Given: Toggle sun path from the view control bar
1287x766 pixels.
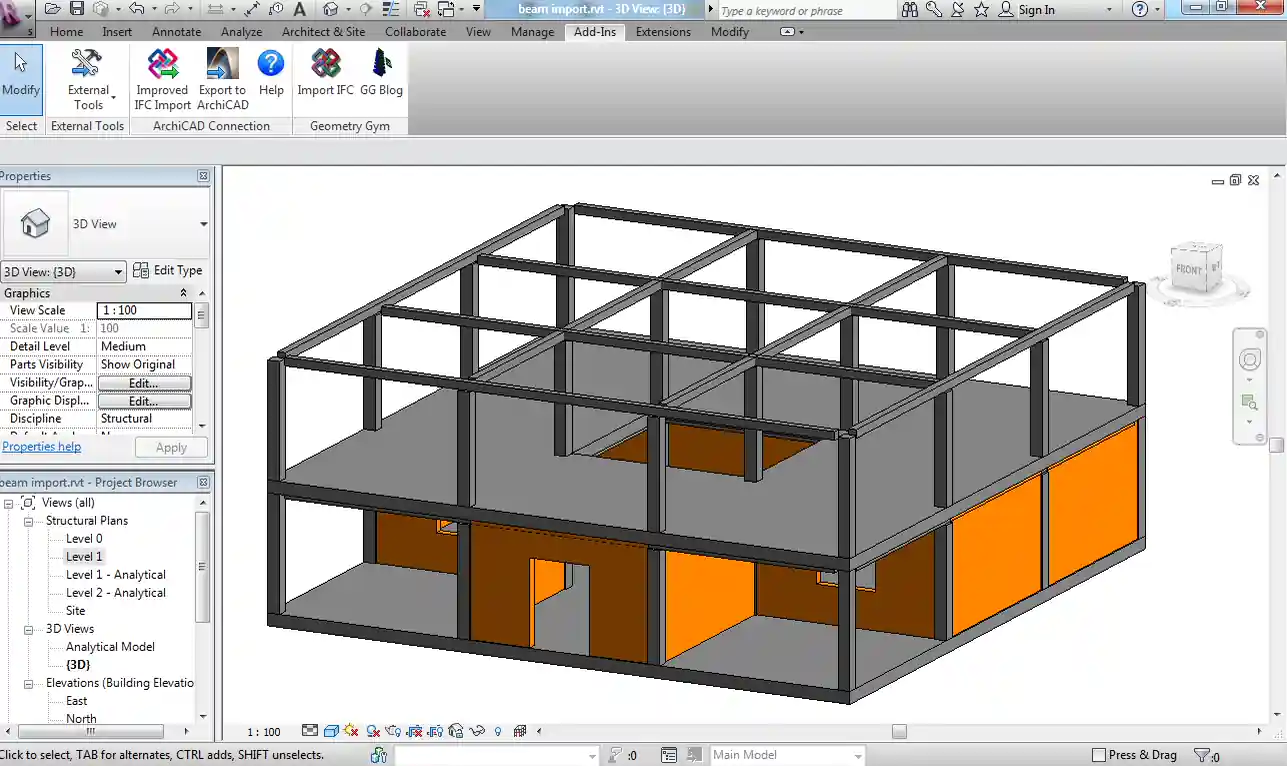Looking at the screenshot, I should pyautogui.click(x=351, y=731).
